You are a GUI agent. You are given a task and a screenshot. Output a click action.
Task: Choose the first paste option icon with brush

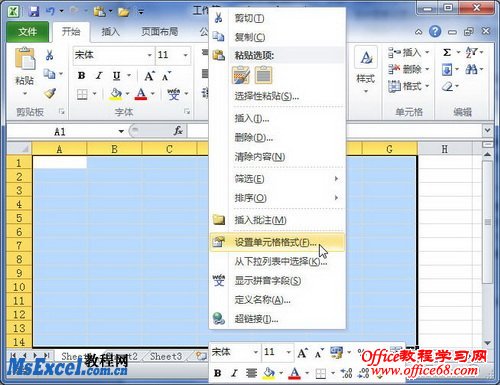pyautogui.click(x=241, y=74)
